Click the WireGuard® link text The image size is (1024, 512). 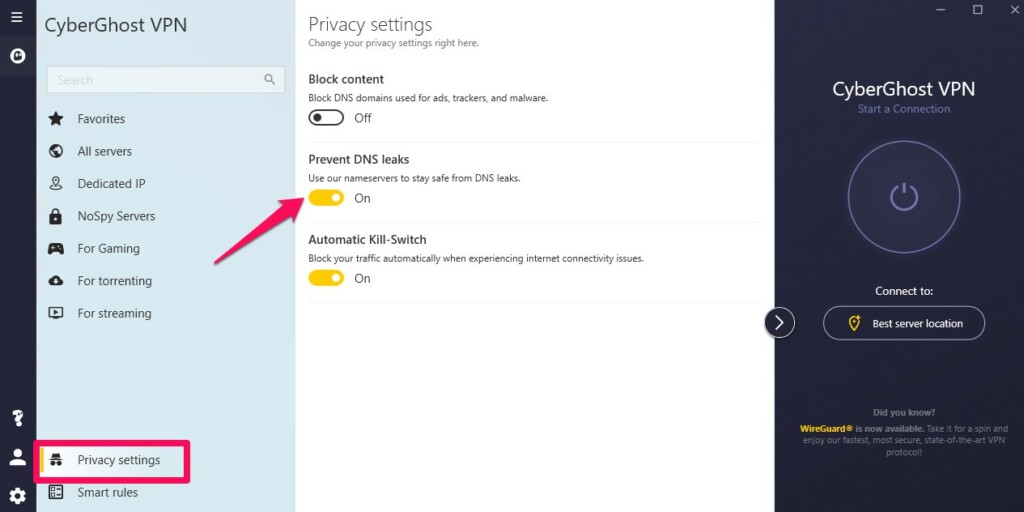pyautogui.click(x=826, y=429)
